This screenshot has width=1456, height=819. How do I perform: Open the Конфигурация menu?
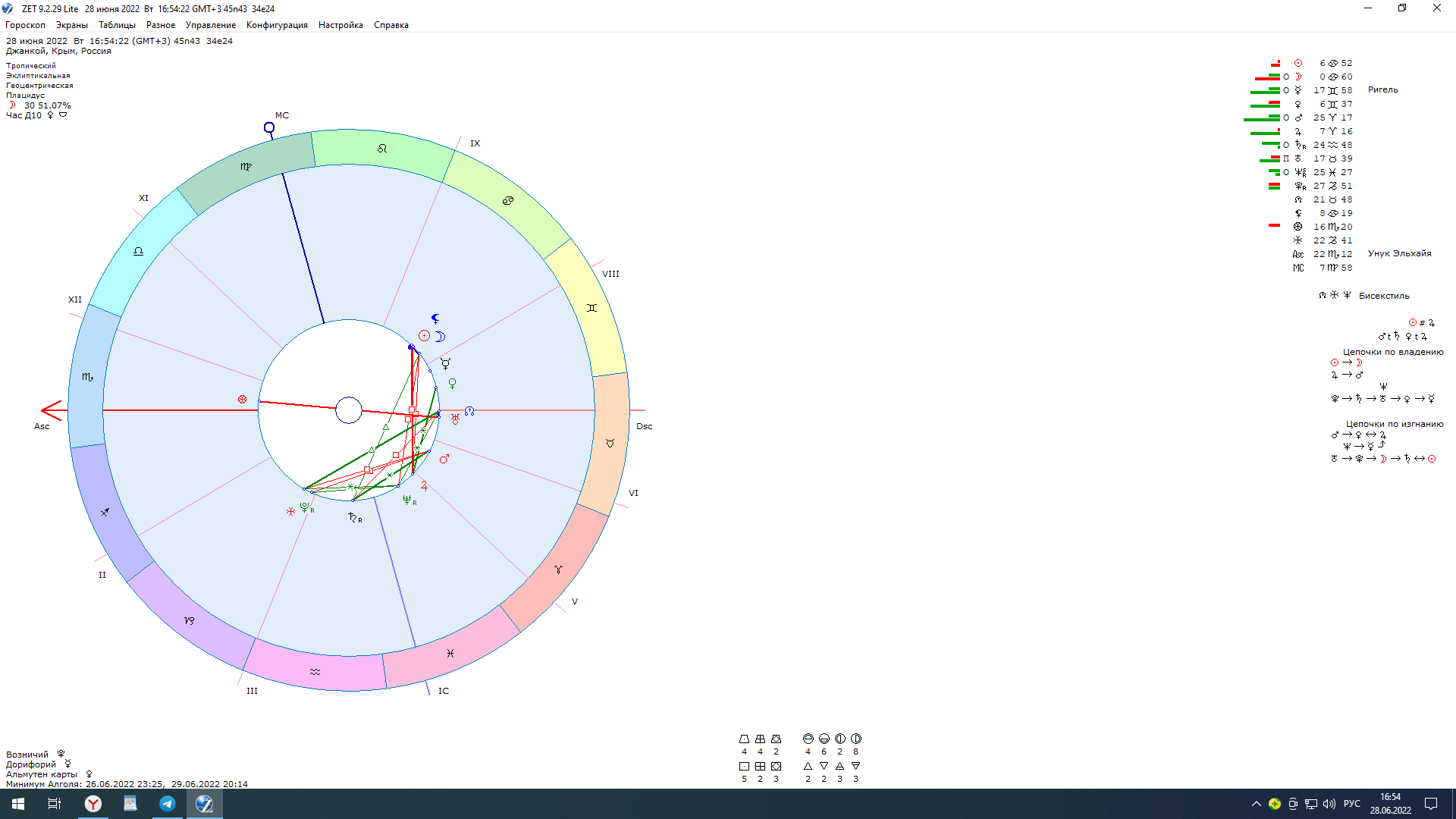pyautogui.click(x=277, y=25)
